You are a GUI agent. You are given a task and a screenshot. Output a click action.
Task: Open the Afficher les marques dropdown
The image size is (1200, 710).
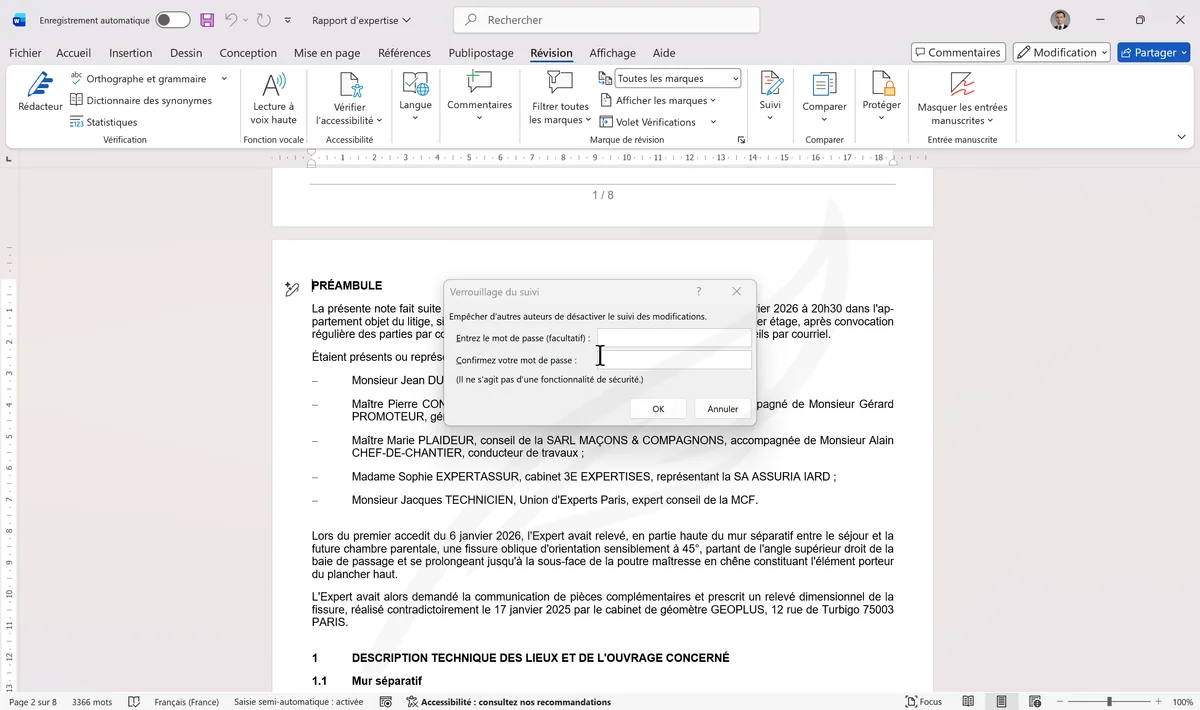(660, 100)
